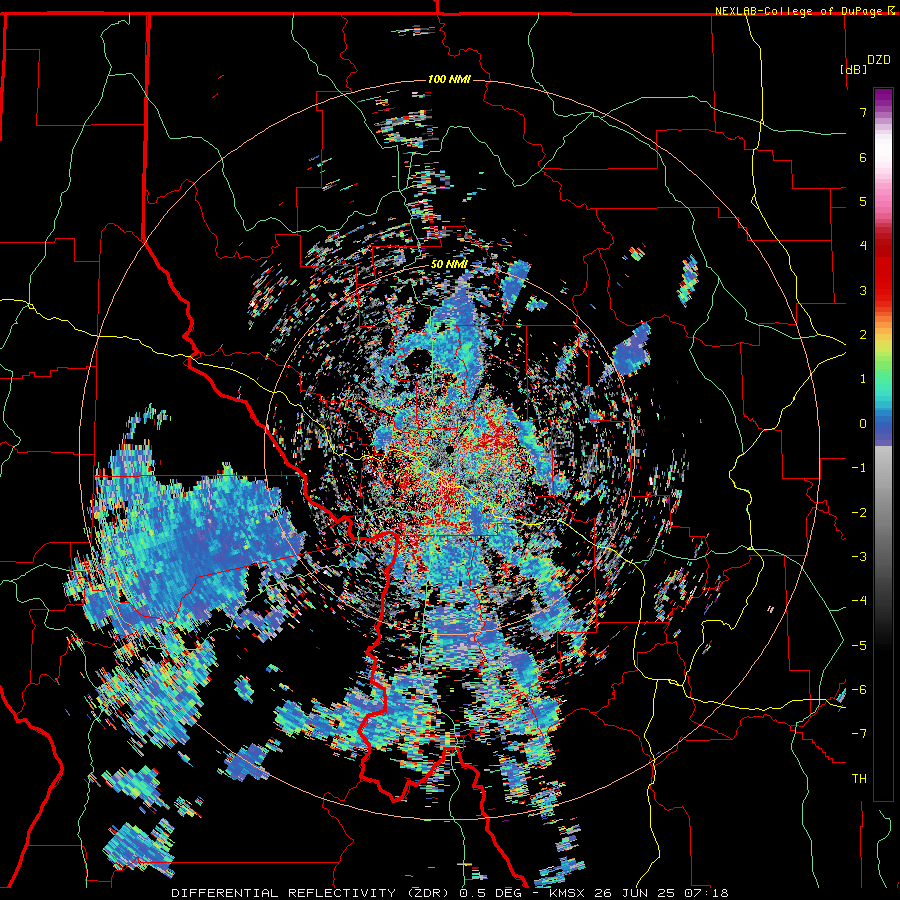Click the vertical ZDR color scale bar
The width and height of the screenshot is (900, 900).
[x=883, y=444]
